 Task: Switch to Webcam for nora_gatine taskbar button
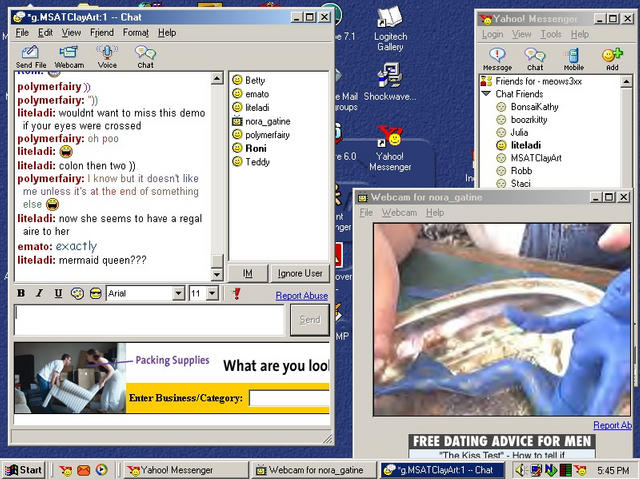point(312,470)
